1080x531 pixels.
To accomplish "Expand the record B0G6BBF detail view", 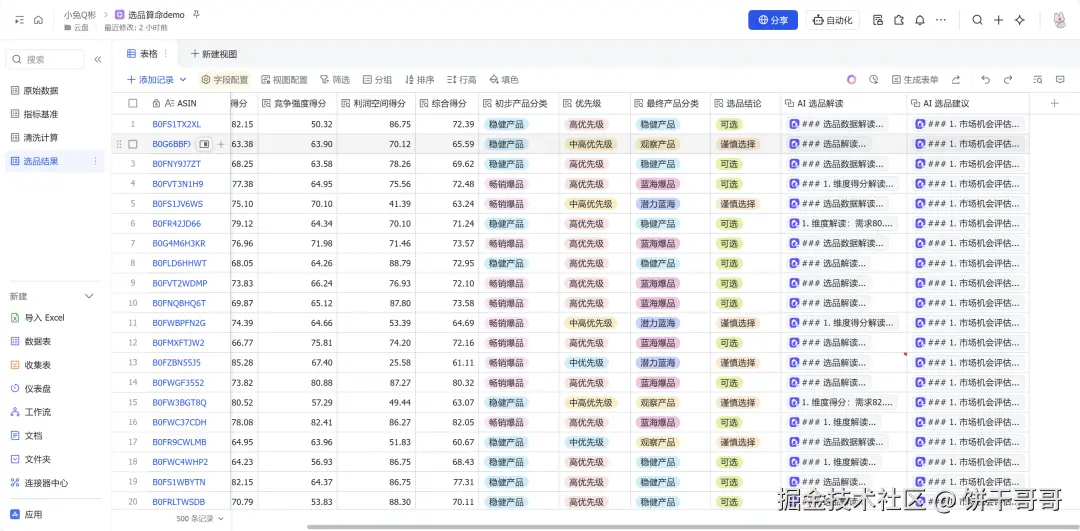I will pos(204,144).
